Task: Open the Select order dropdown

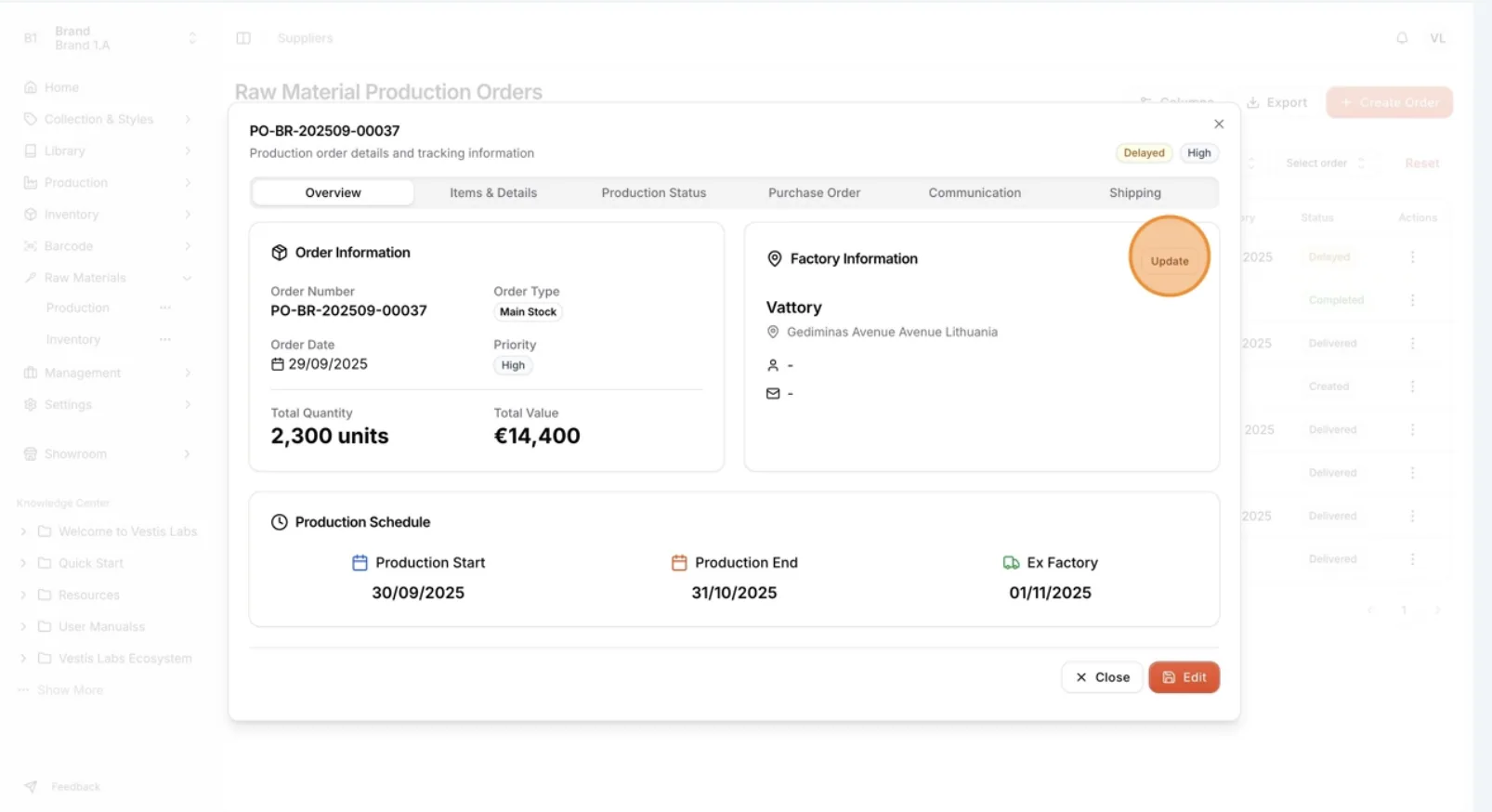Action: tap(1324, 164)
